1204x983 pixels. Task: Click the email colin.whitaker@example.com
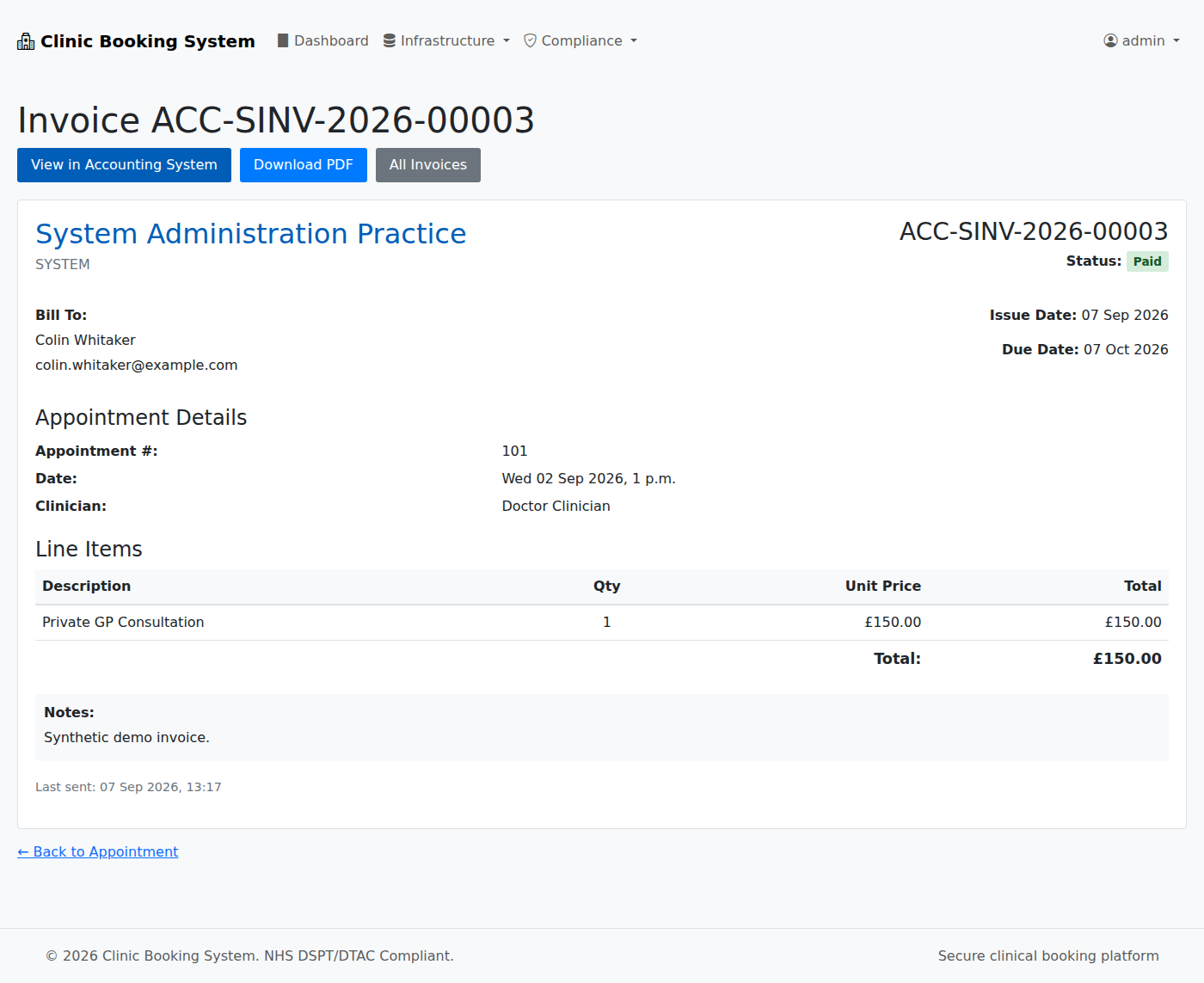pyautogui.click(x=137, y=365)
